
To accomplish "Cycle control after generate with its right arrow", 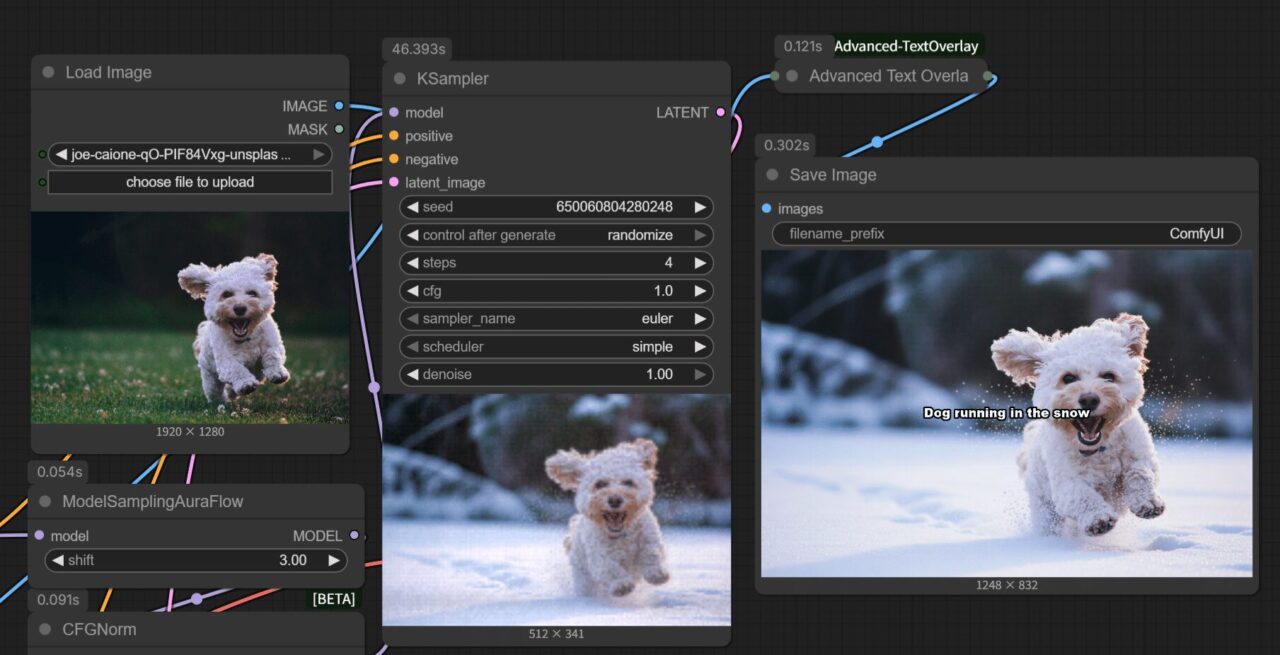I will (701, 235).
